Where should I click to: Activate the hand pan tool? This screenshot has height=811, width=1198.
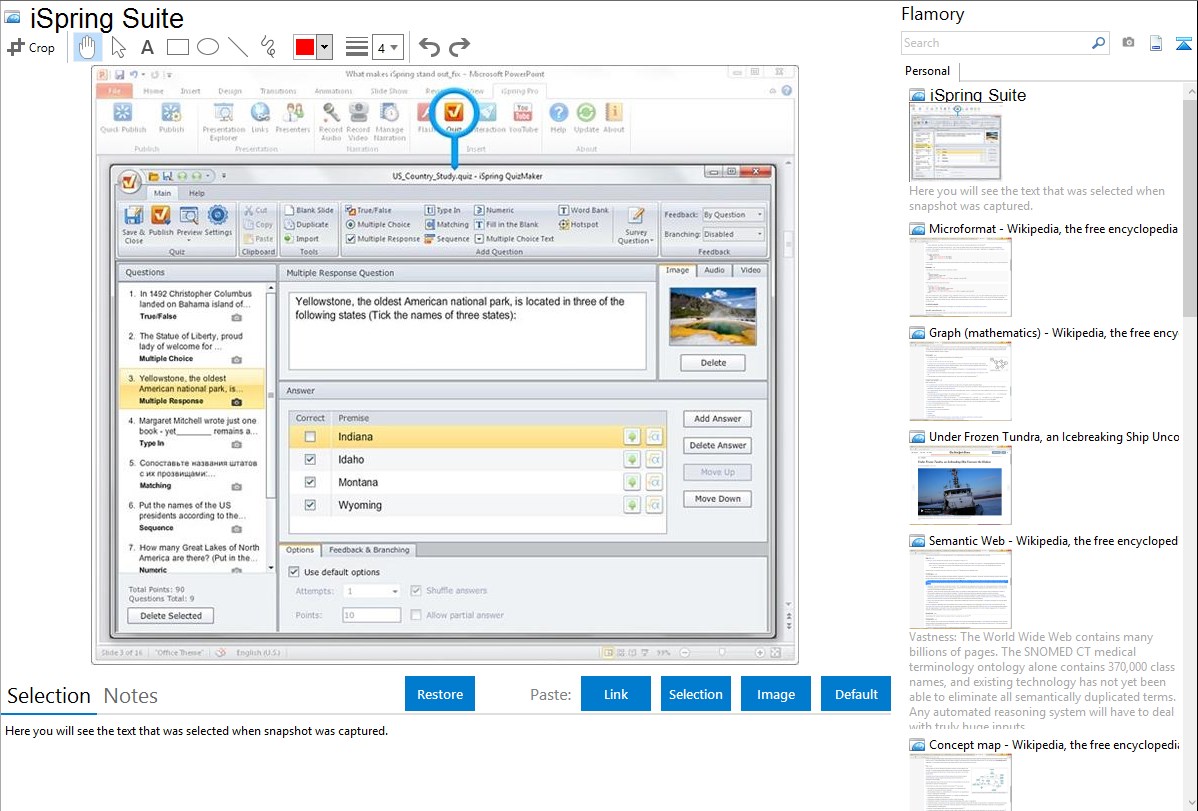[88, 47]
